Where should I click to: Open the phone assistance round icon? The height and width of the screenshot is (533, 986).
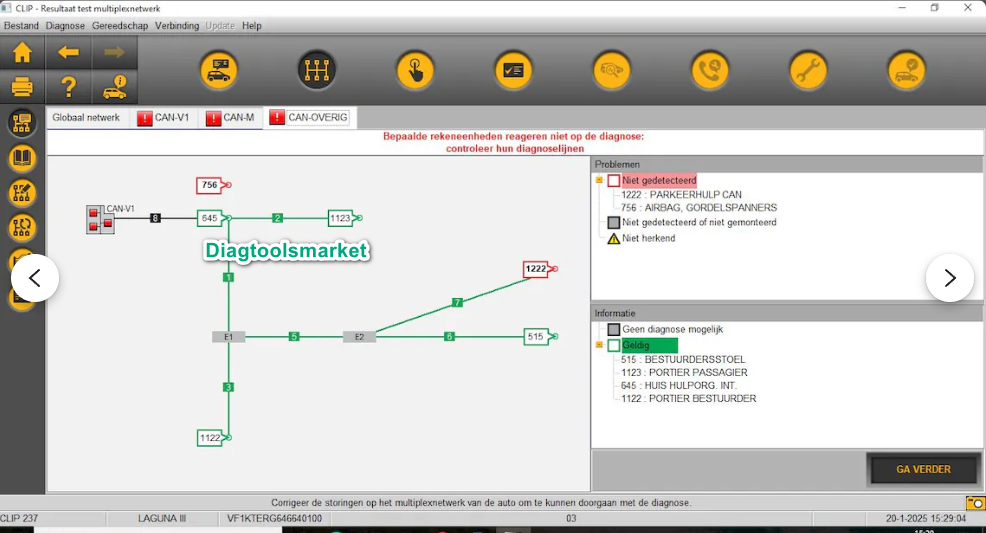pos(710,70)
